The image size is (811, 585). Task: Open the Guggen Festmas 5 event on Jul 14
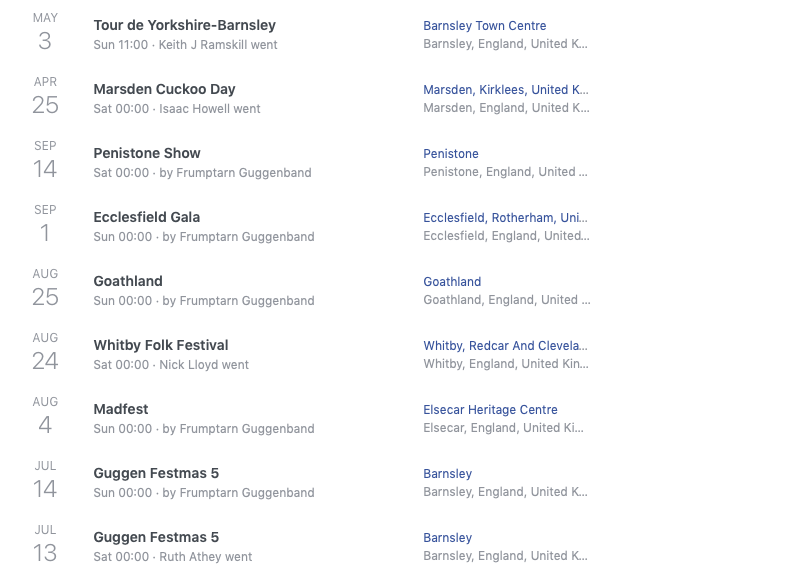coord(156,473)
